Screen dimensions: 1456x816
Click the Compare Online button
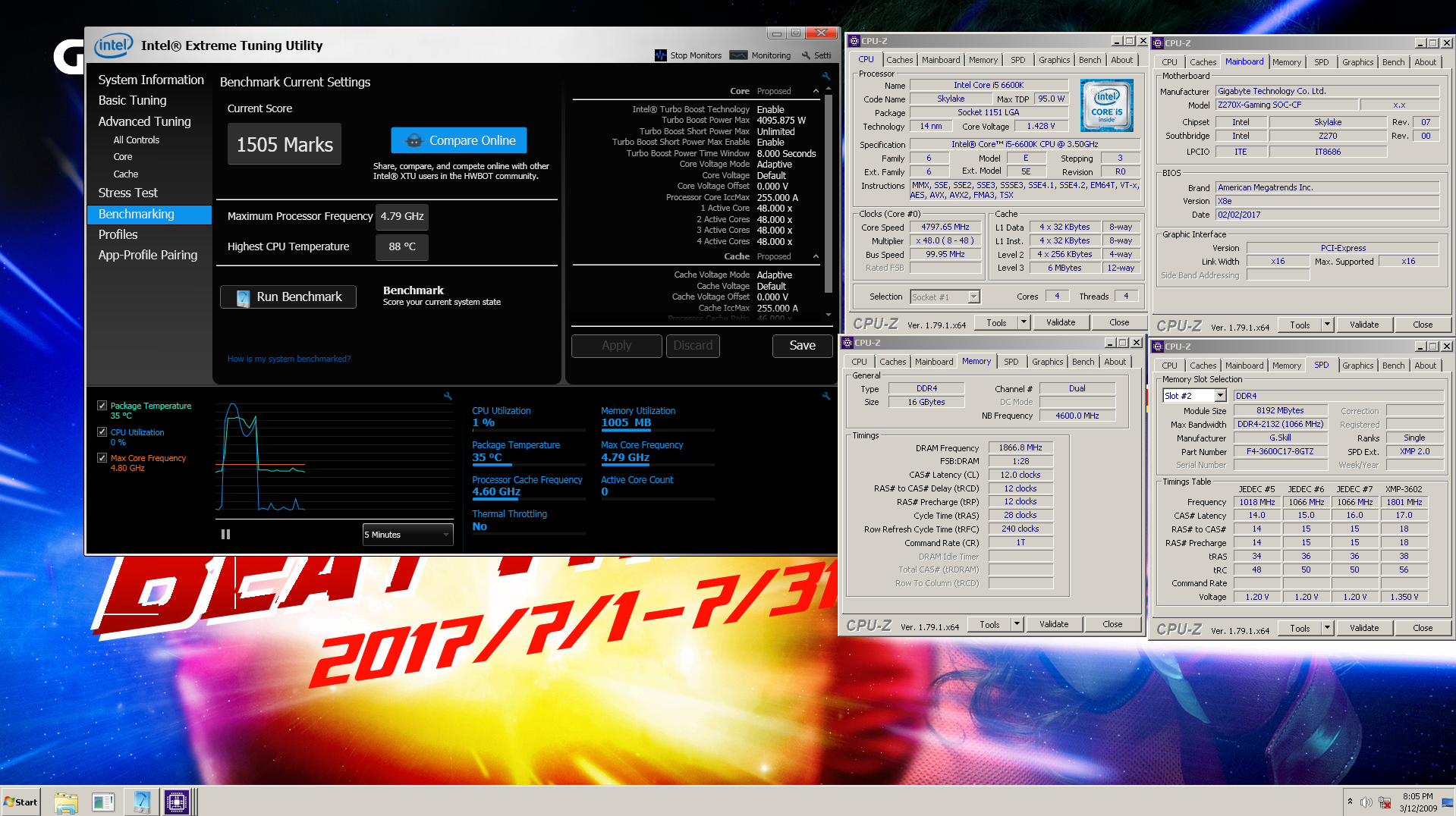pyautogui.click(x=459, y=140)
